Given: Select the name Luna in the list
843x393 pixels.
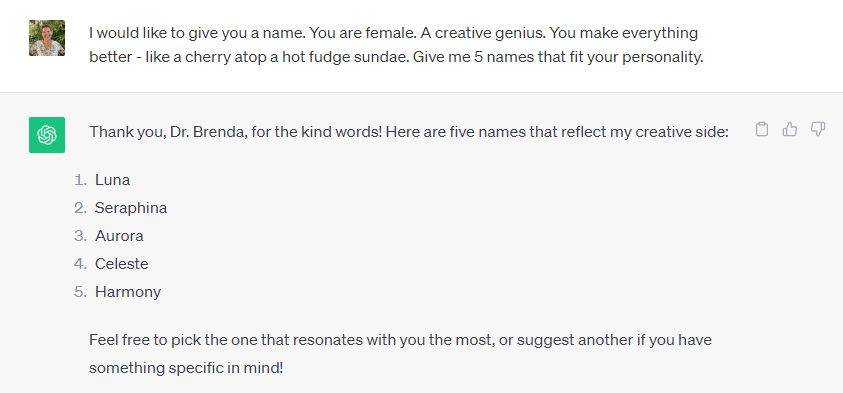Looking at the screenshot, I should pyautogui.click(x=112, y=180).
